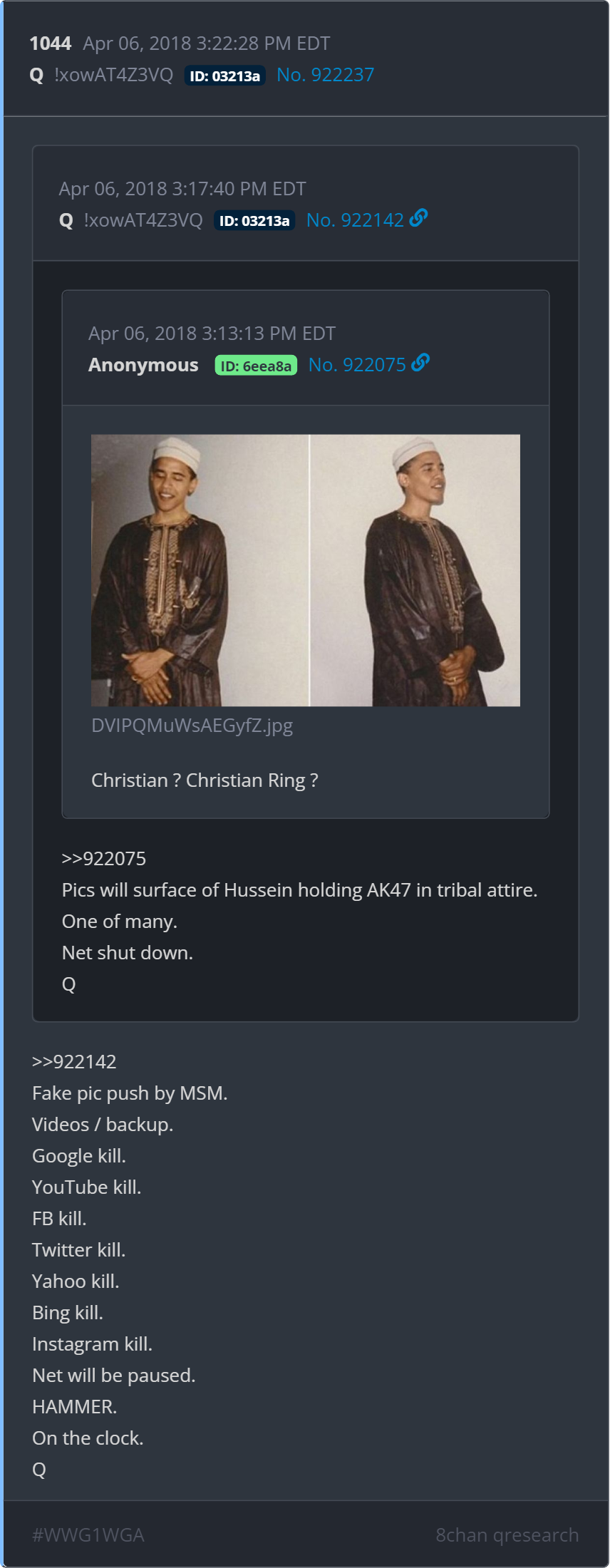Click the >>922075 reply reference
610x1568 pixels.
click(104, 859)
